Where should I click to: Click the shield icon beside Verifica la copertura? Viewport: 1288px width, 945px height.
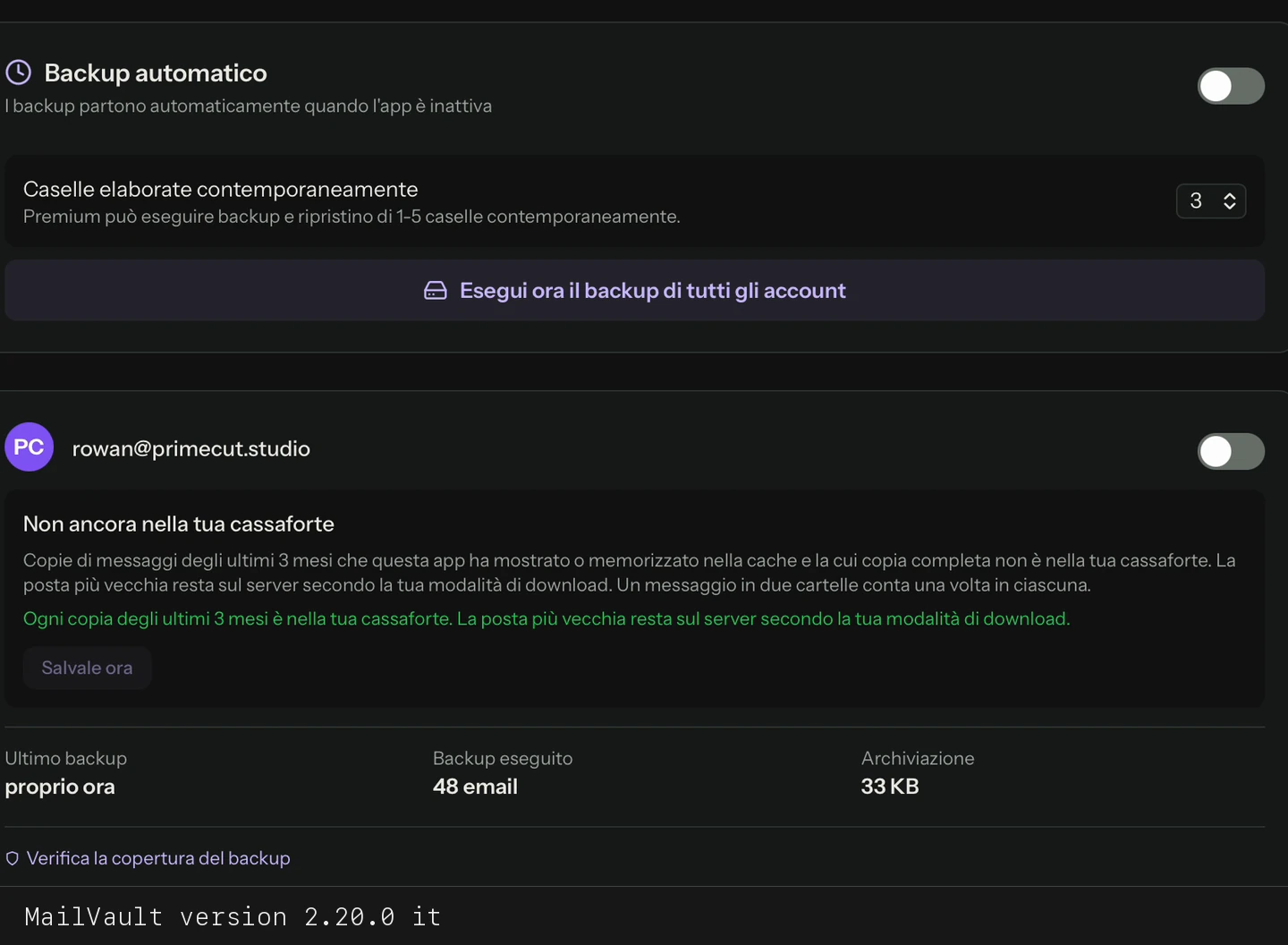(x=13, y=859)
